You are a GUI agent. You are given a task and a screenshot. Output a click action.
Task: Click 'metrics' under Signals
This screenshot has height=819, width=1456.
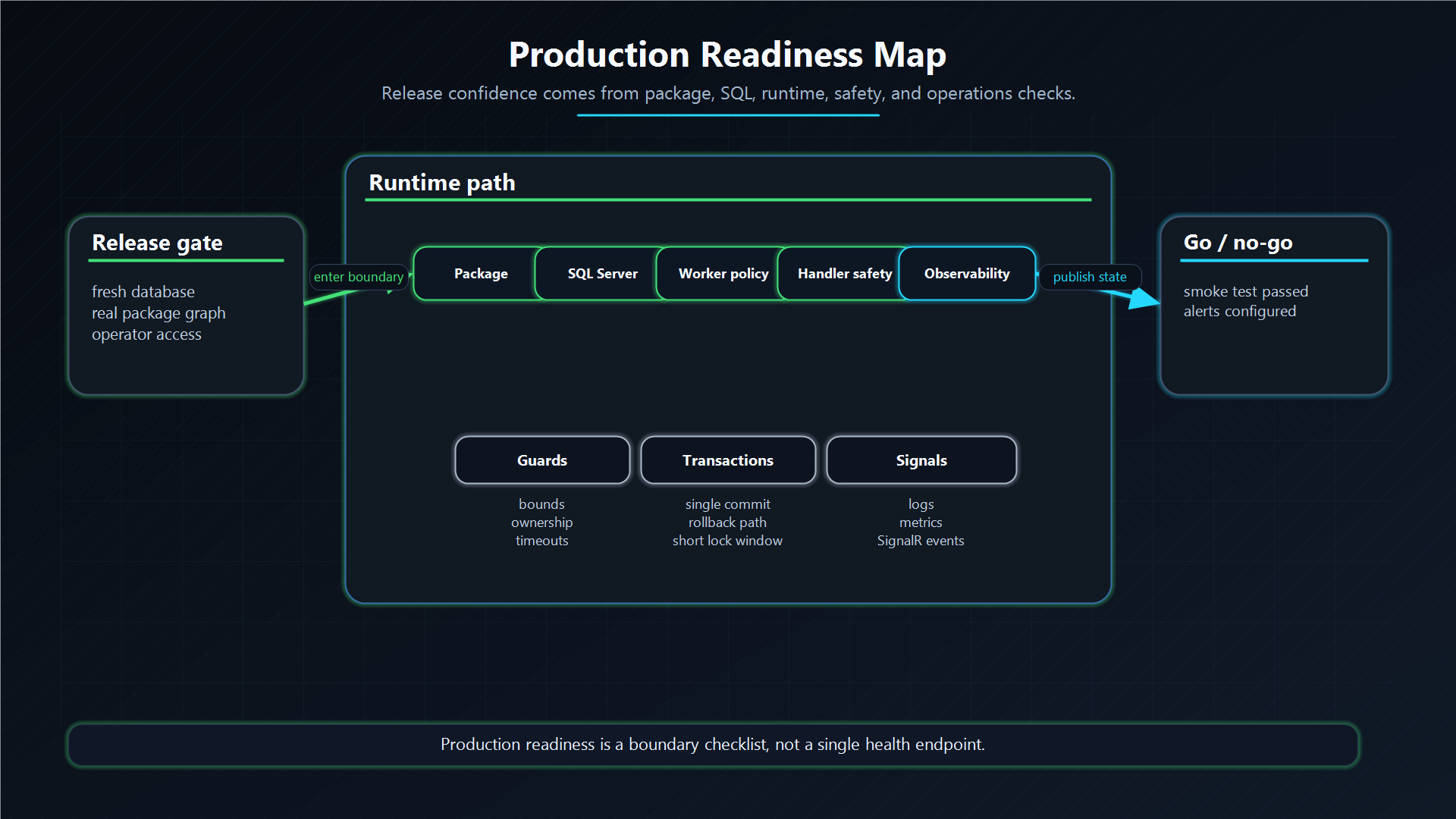[921, 522]
